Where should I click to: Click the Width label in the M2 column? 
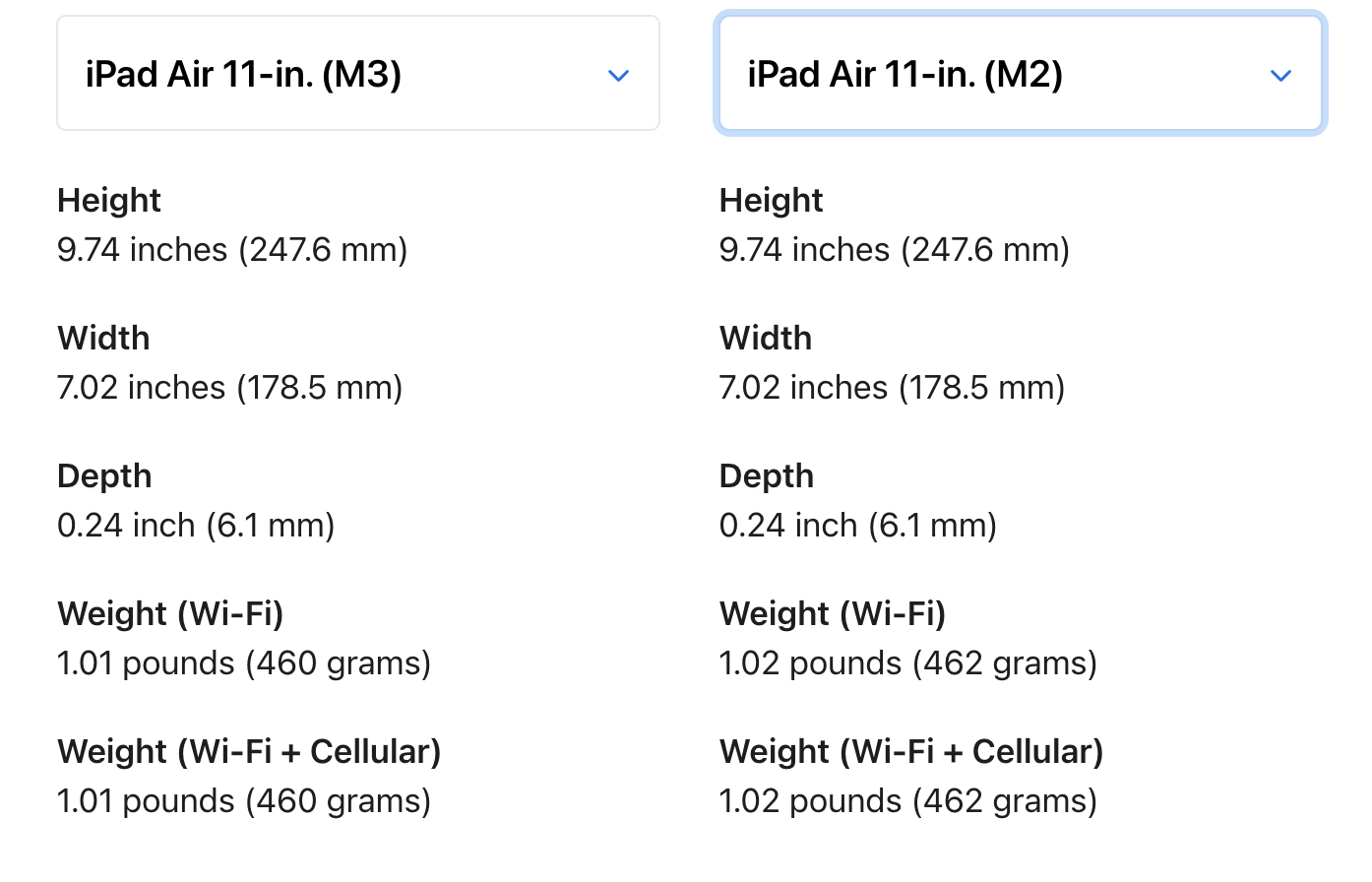click(x=766, y=339)
